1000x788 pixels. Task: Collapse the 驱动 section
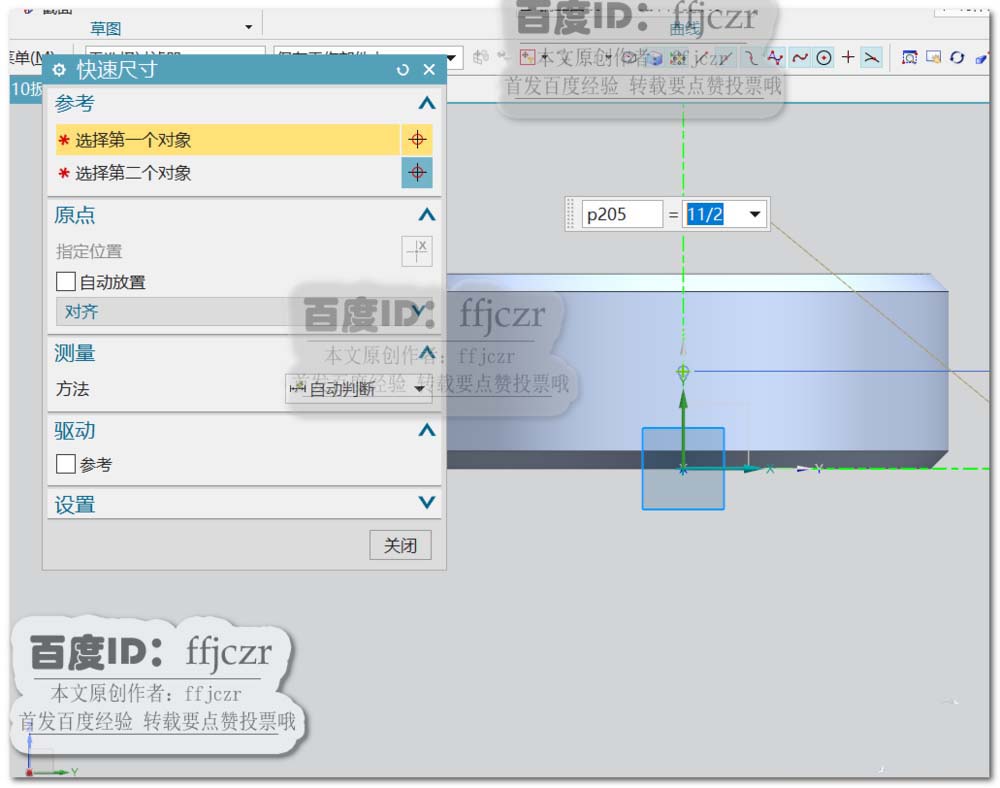pyautogui.click(x=427, y=430)
